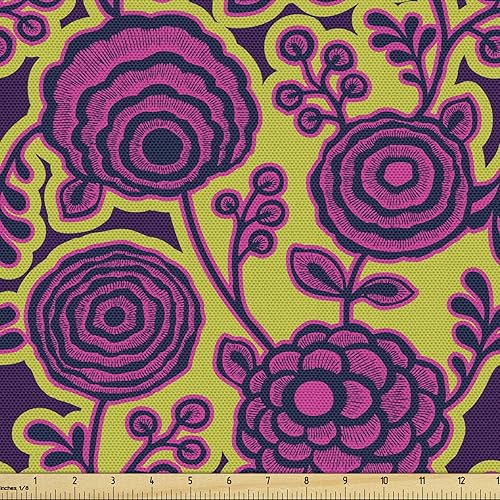Click the ruler number "10" mark
The image size is (500, 500).
pyautogui.click(x=385, y=480)
